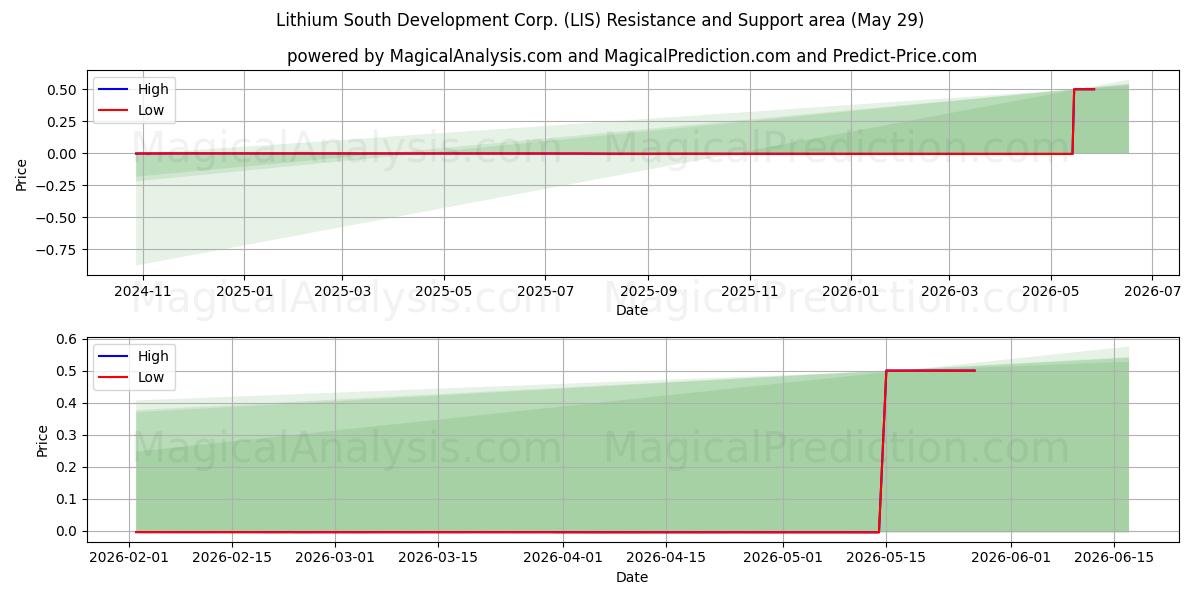Click the 2026-05-15 date tick label
Image resolution: width=1200 pixels, height=600 pixels.
886,558
